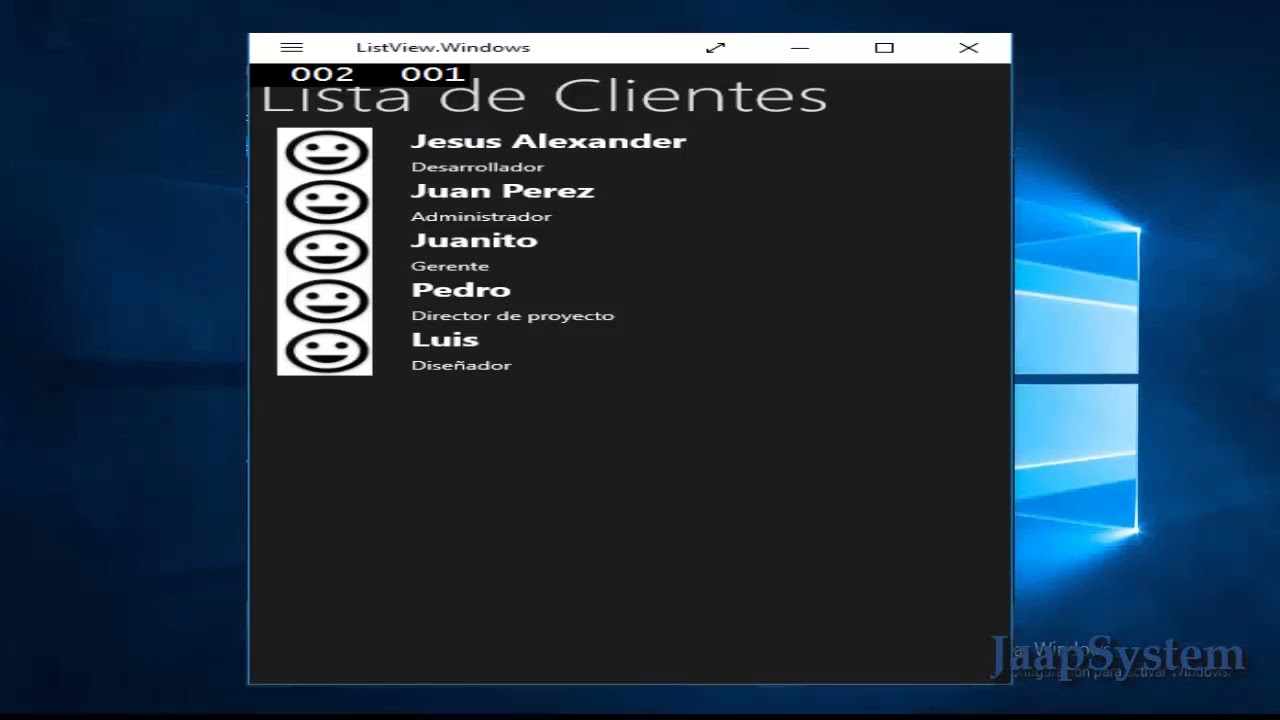Select the name Luis
This screenshot has width=1280, height=720.
[x=445, y=339]
